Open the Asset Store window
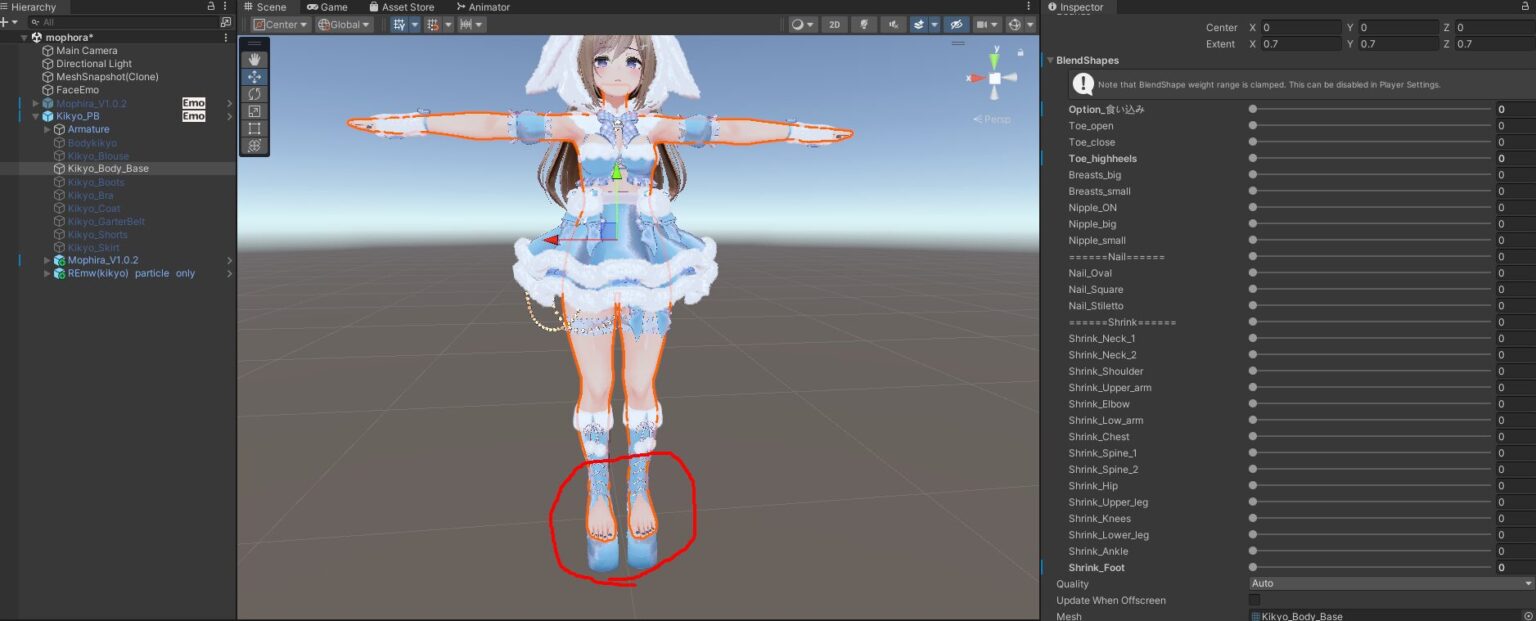 click(402, 7)
